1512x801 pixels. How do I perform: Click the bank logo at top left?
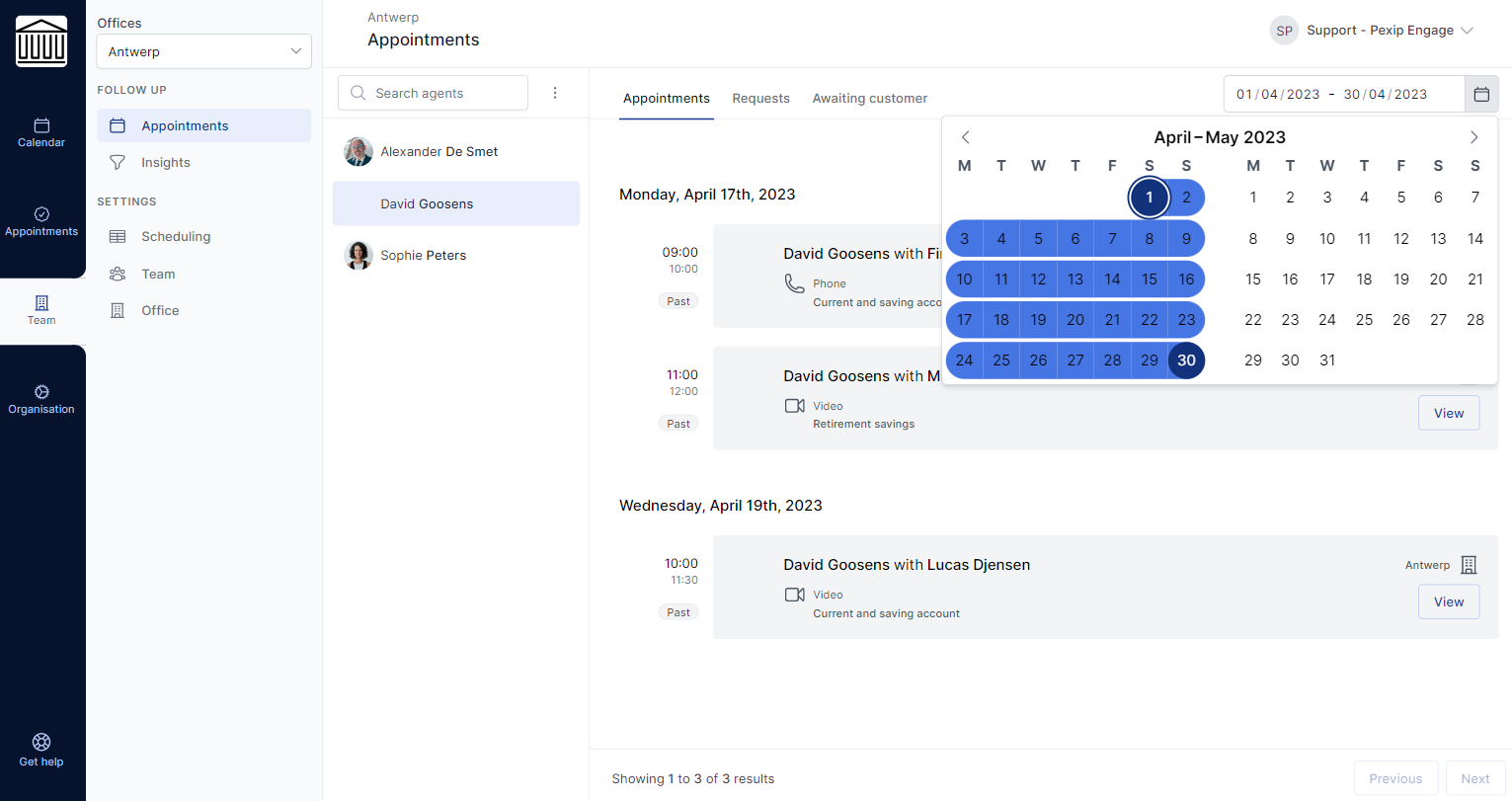click(41, 41)
